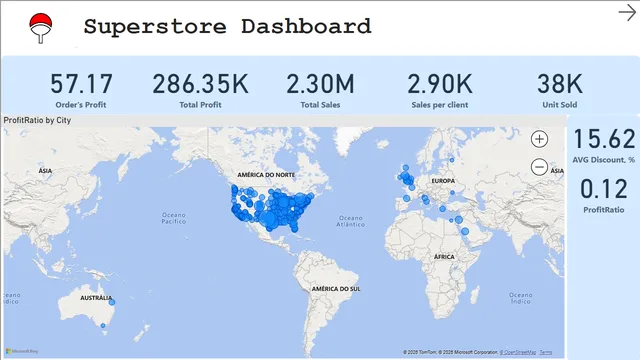Click the AUSTRÁLIA map label

pos(96,298)
